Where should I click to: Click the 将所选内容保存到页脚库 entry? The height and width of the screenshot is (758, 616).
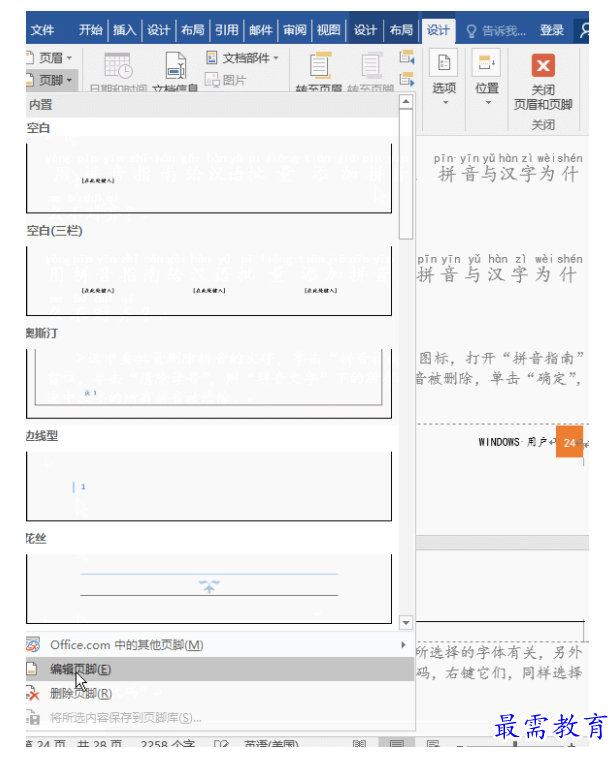[220, 718]
